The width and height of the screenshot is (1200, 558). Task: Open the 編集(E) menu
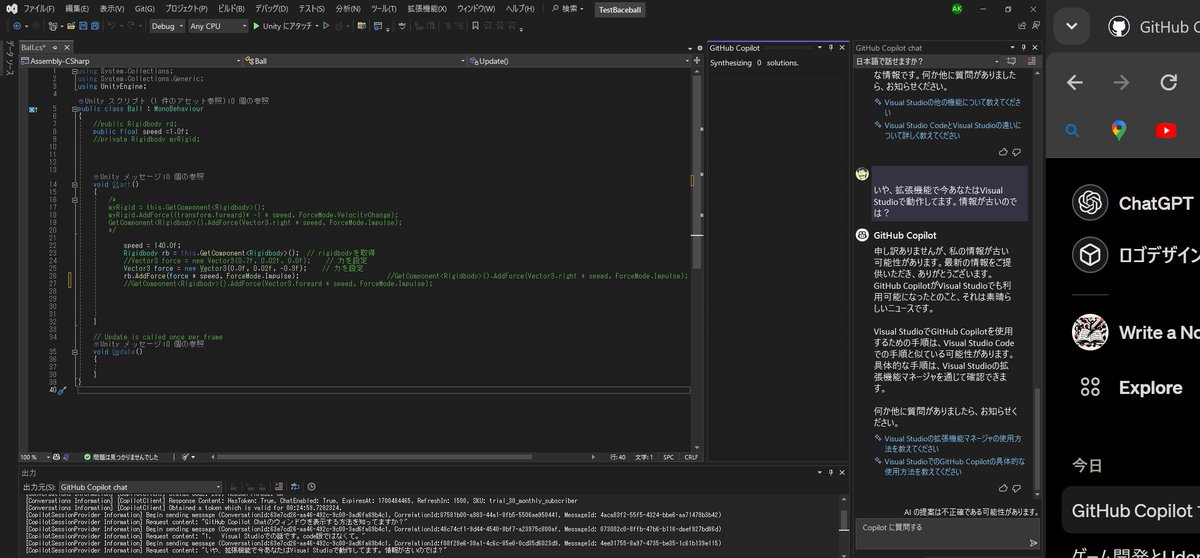77,8
